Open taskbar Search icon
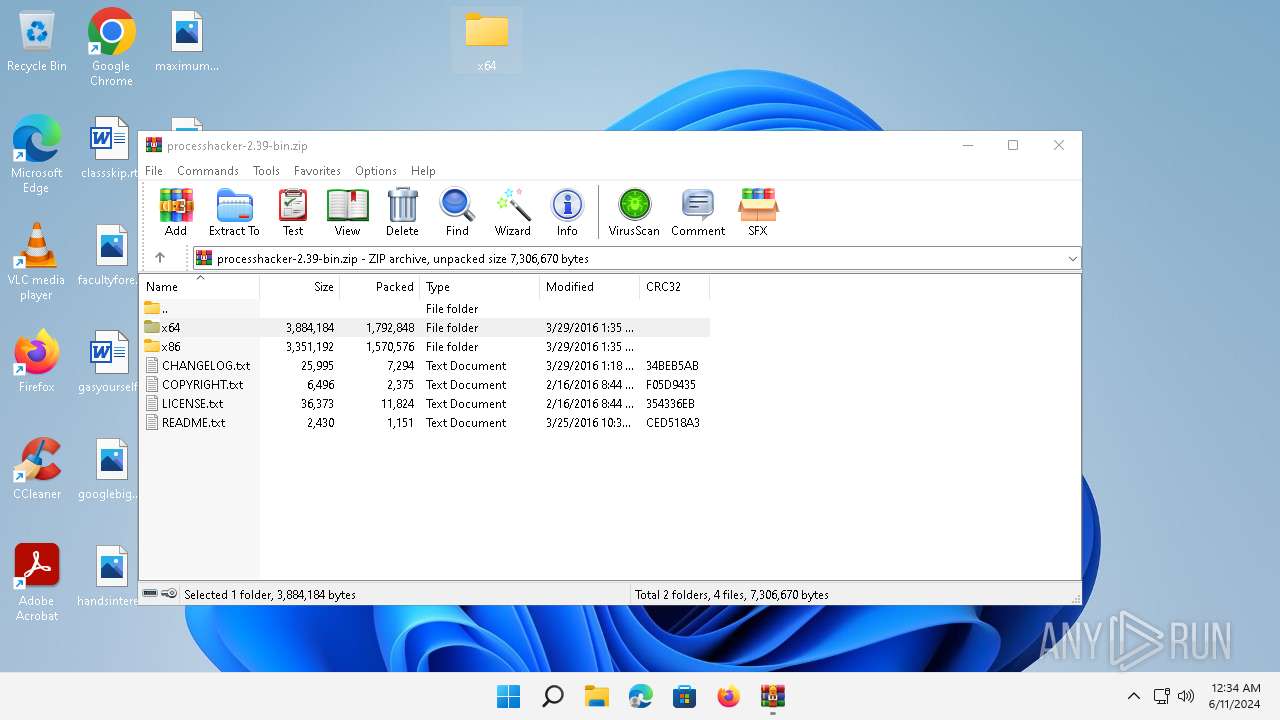 coord(553,696)
